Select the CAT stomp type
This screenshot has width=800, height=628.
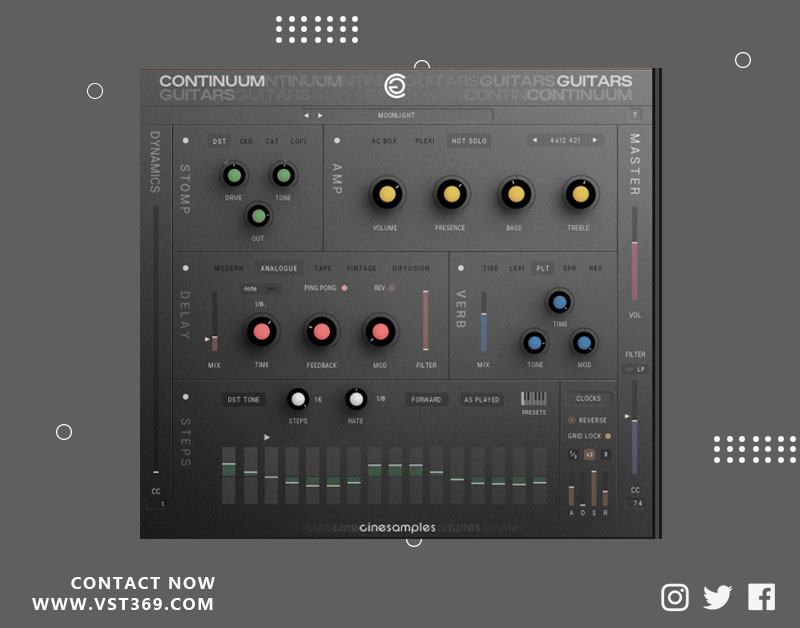point(272,141)
